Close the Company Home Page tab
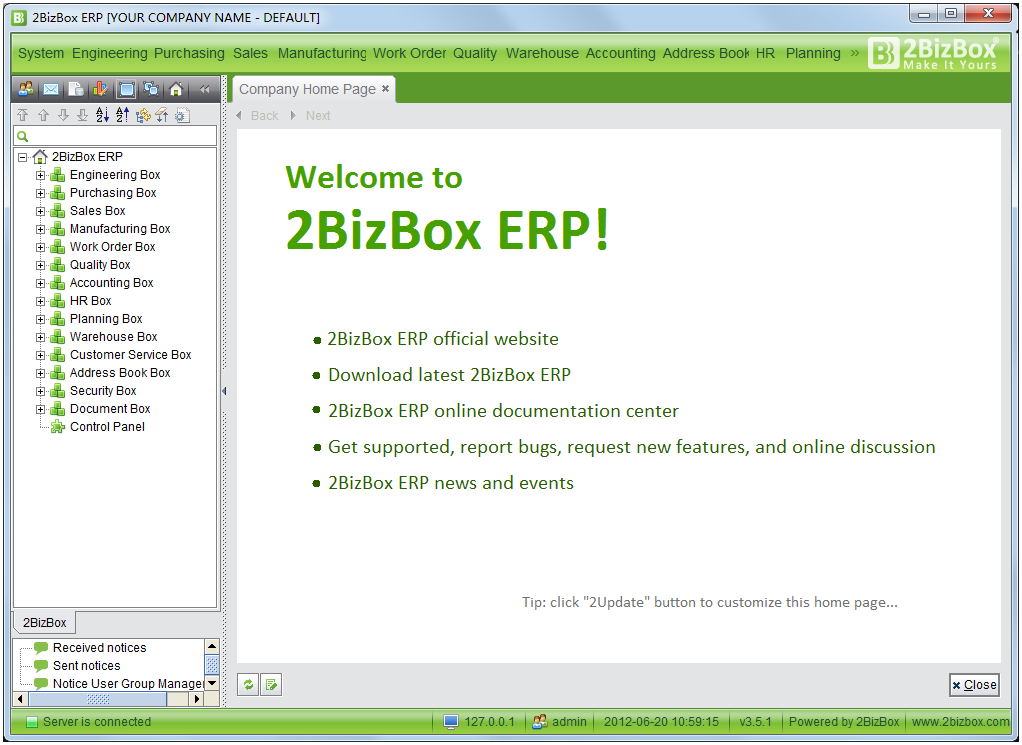 385,89
